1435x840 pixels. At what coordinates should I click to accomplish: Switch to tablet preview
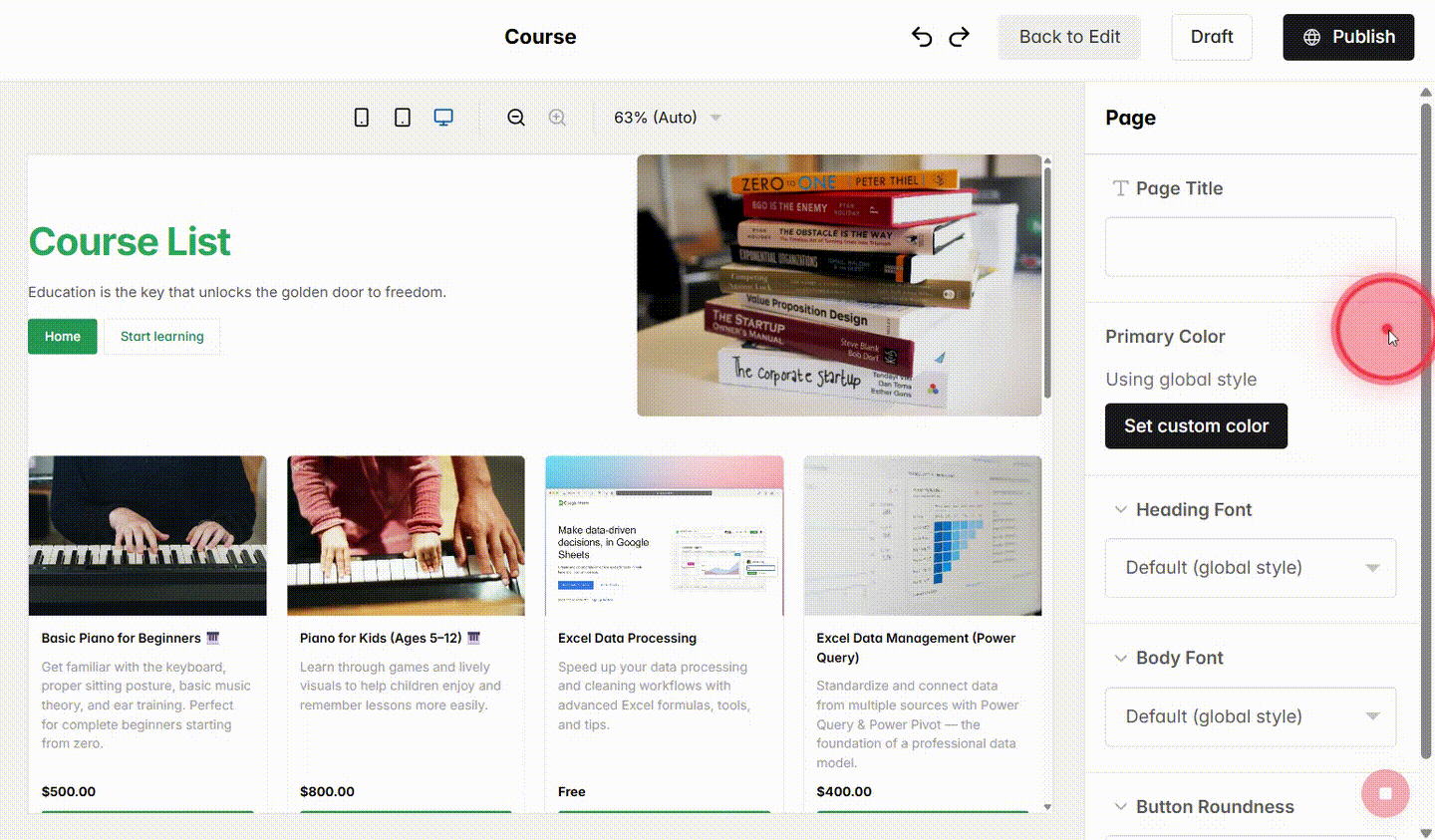click(403, 118)
